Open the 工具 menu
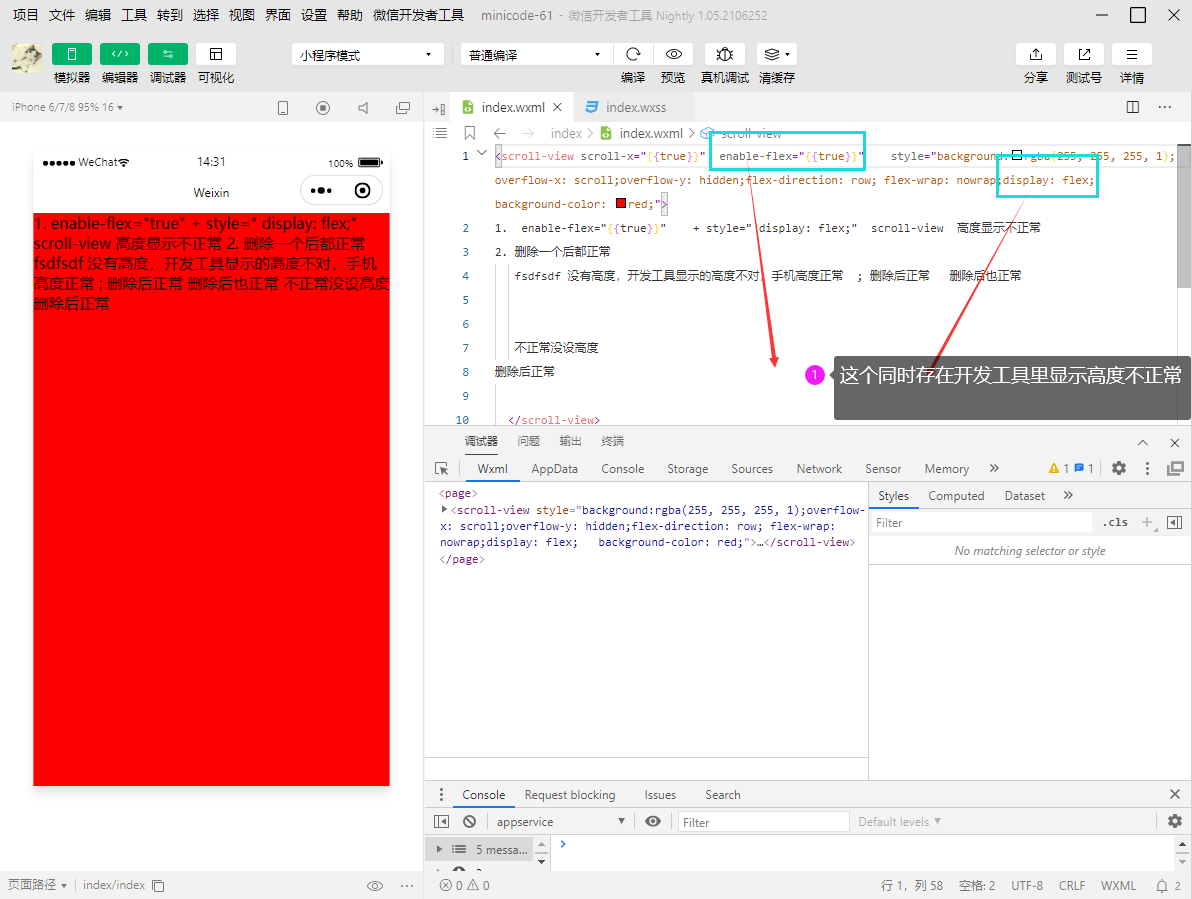This screenshot has height=899, width=1192. tap(134, 14)
